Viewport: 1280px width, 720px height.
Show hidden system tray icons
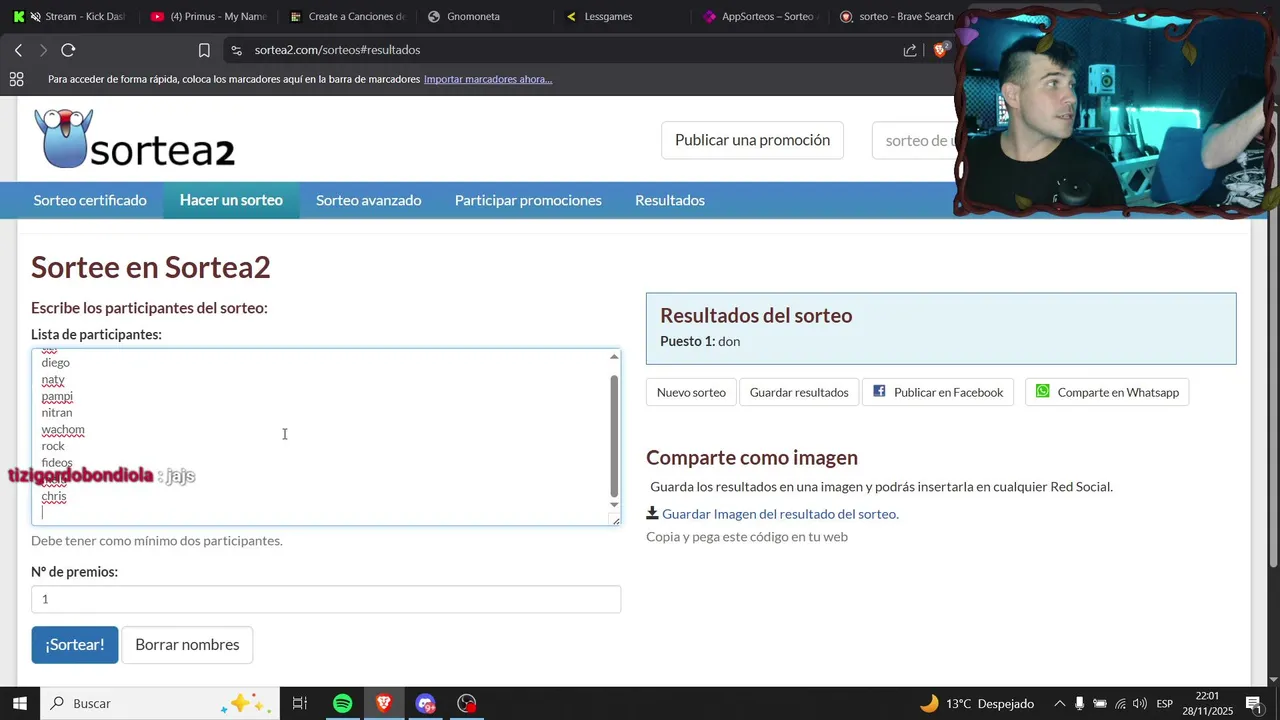[x=1060, y=703]
